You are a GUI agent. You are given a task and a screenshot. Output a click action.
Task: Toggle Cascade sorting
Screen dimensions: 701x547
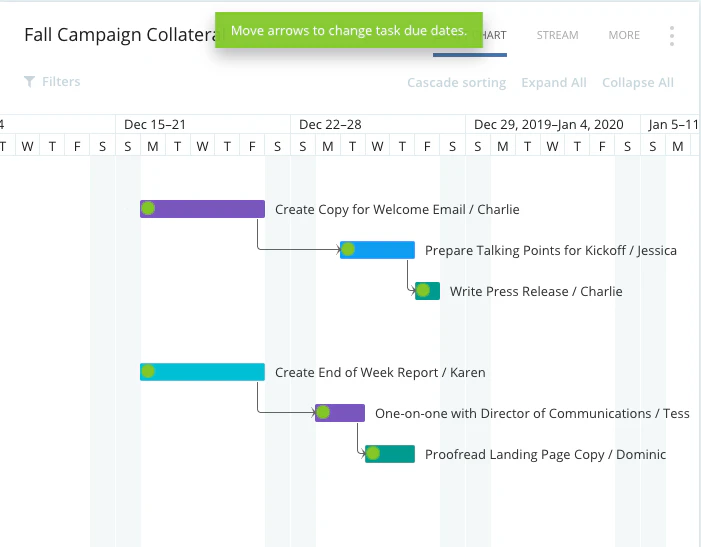tap(456, 83)
